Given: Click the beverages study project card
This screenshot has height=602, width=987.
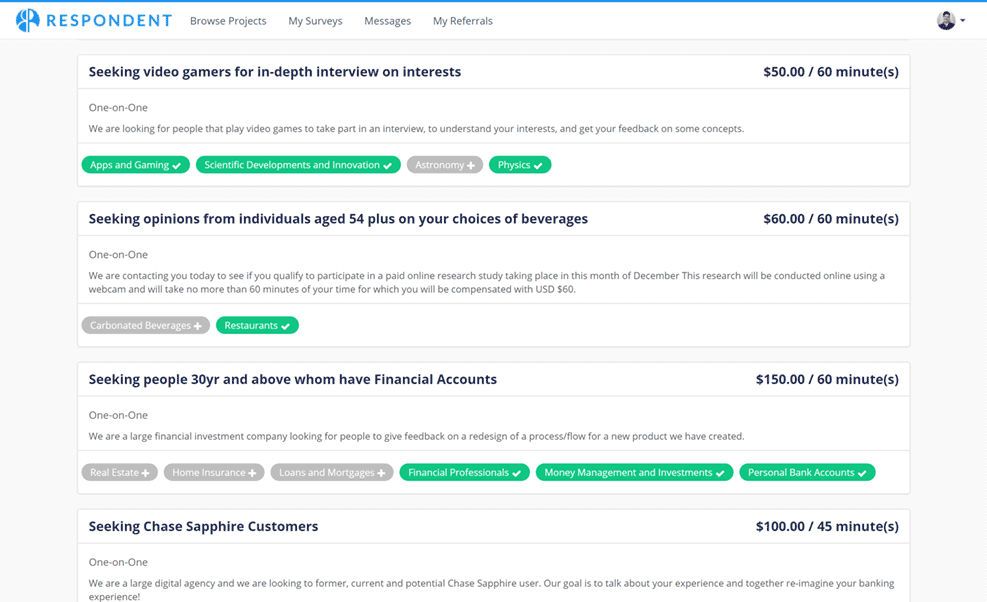Looking at the screenshot, I should [x=335, y=218].
